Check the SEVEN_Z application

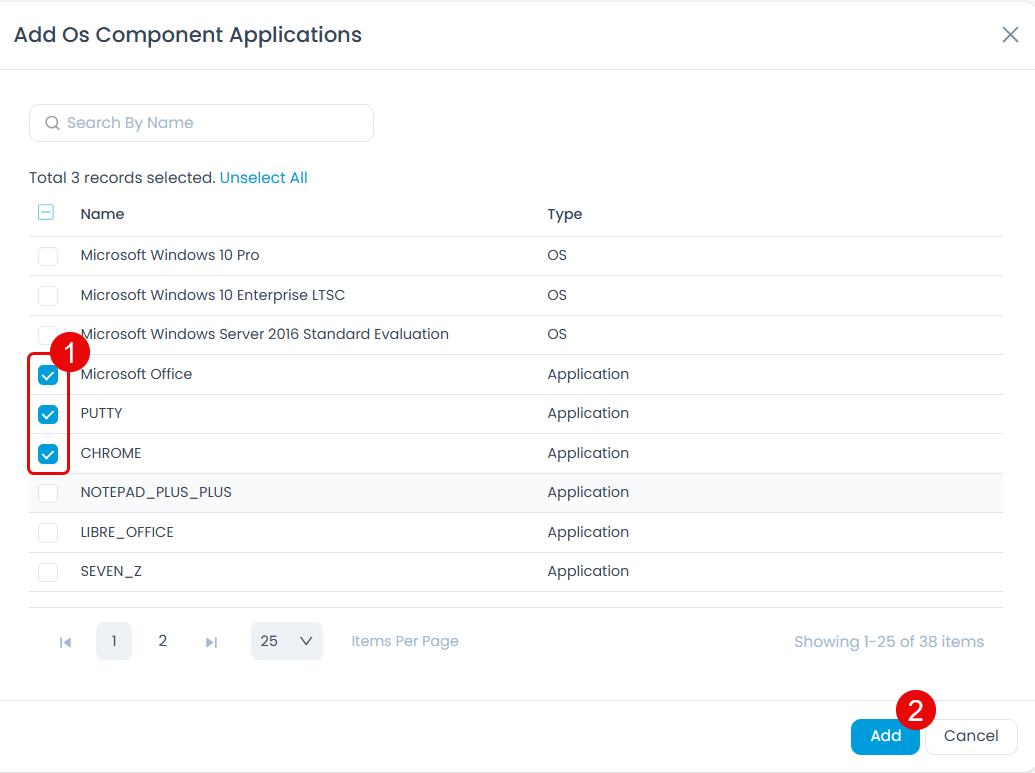[x=48, y=571]
